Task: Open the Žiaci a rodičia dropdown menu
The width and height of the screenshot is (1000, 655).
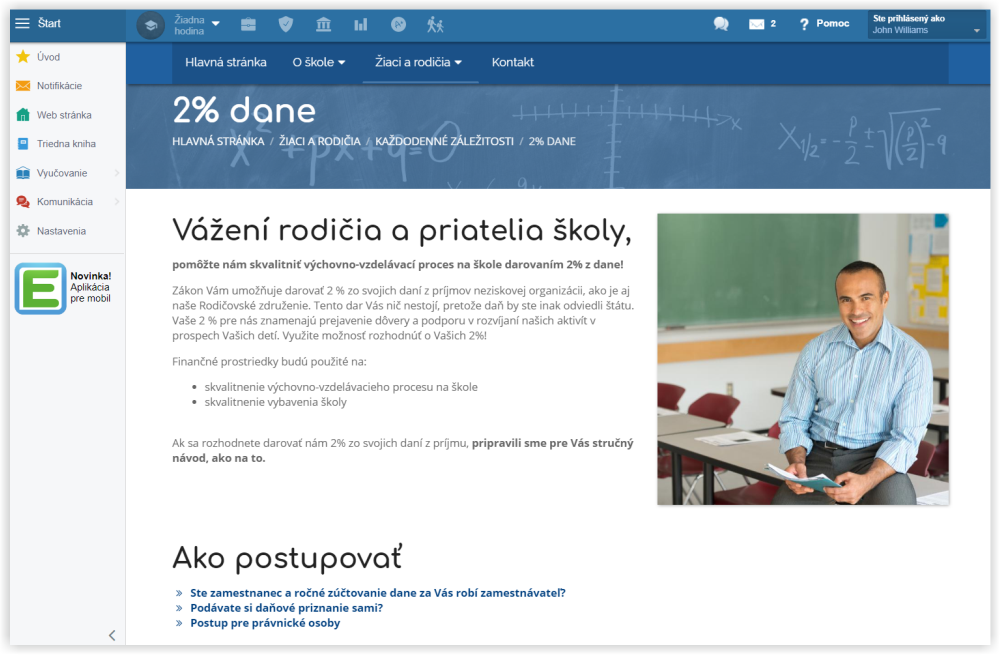Action: [x=418, y=63]
